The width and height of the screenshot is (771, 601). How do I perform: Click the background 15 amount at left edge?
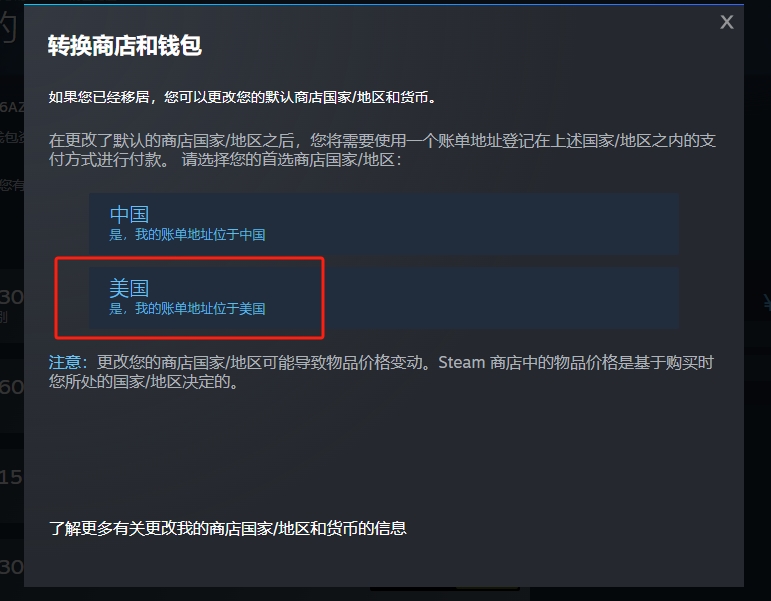(x=11, y=477)
